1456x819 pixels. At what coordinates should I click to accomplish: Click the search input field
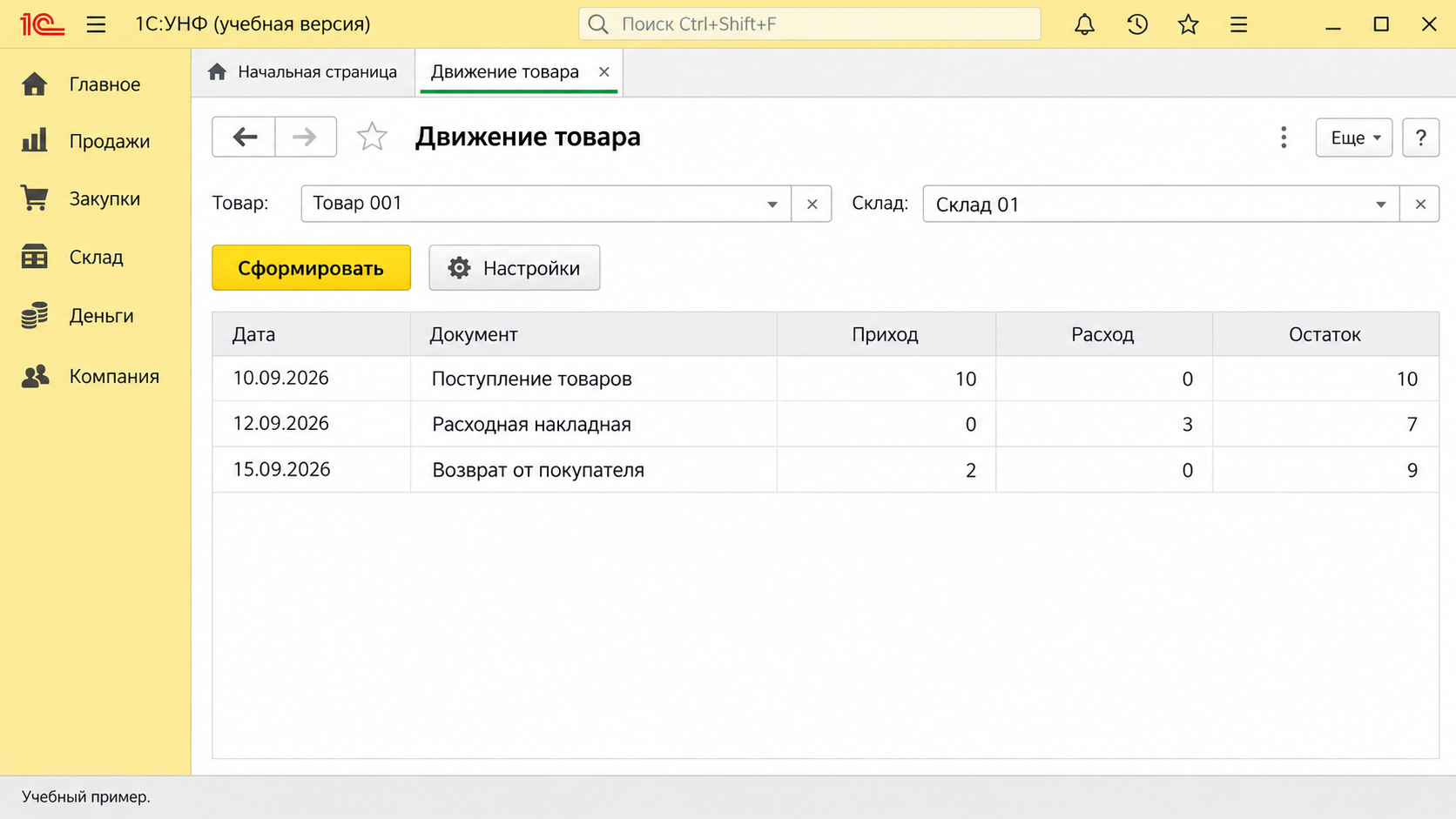810,24
